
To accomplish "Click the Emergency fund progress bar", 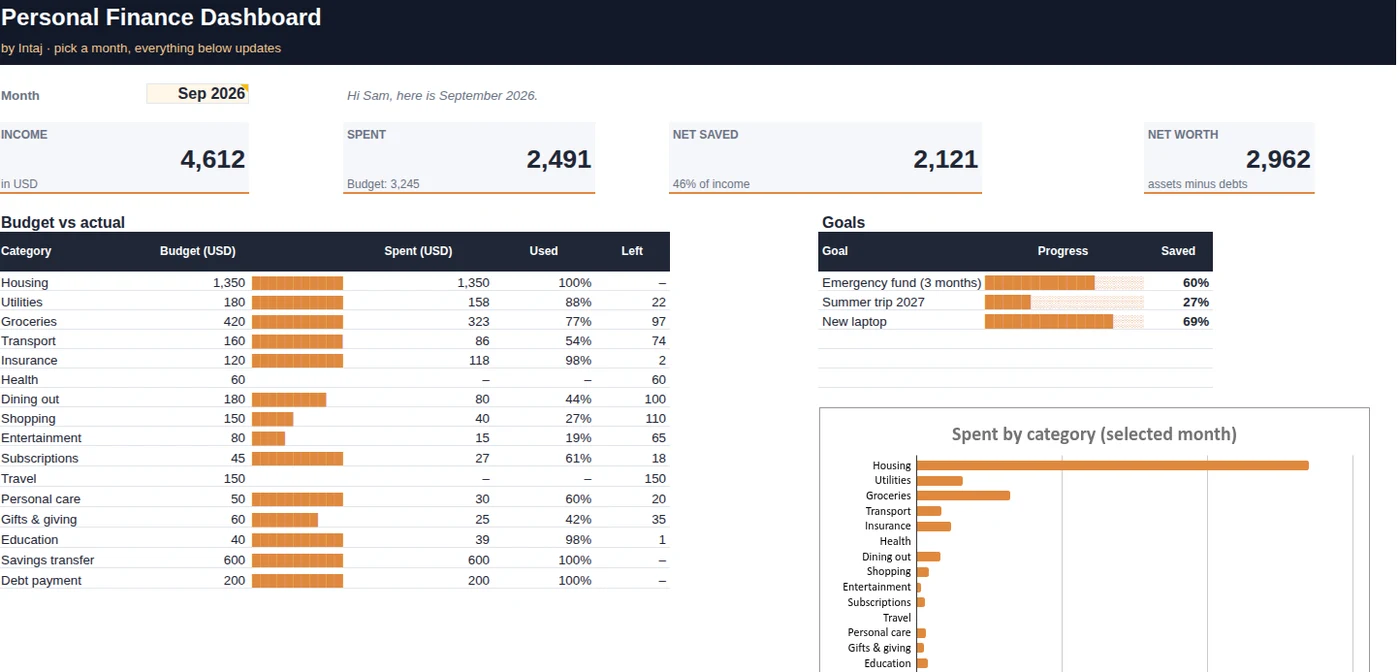I will click(1064, 283).
